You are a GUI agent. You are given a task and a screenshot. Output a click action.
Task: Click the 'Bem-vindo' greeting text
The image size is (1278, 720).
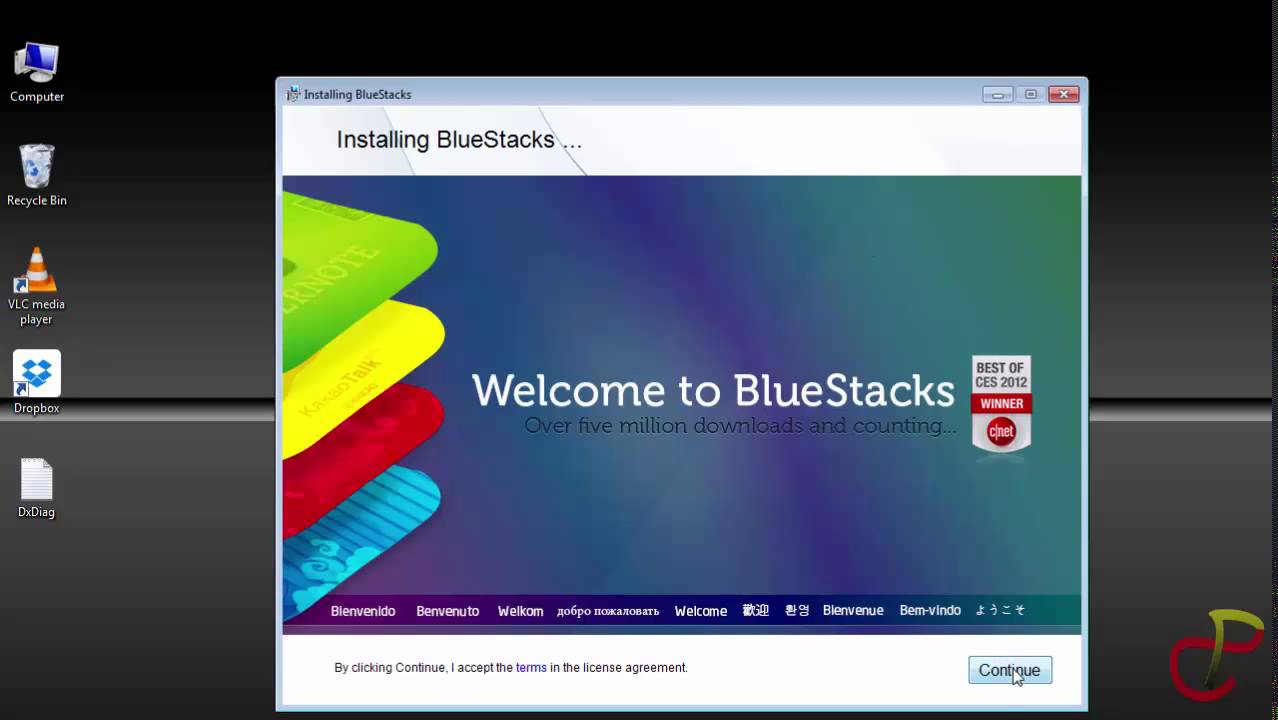point(930,611)
